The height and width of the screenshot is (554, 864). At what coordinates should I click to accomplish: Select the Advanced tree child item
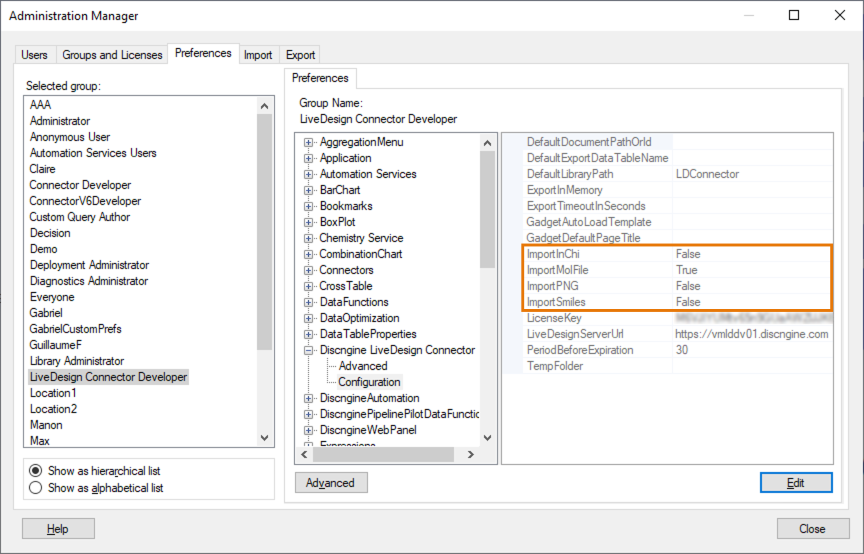pos(363,366)
